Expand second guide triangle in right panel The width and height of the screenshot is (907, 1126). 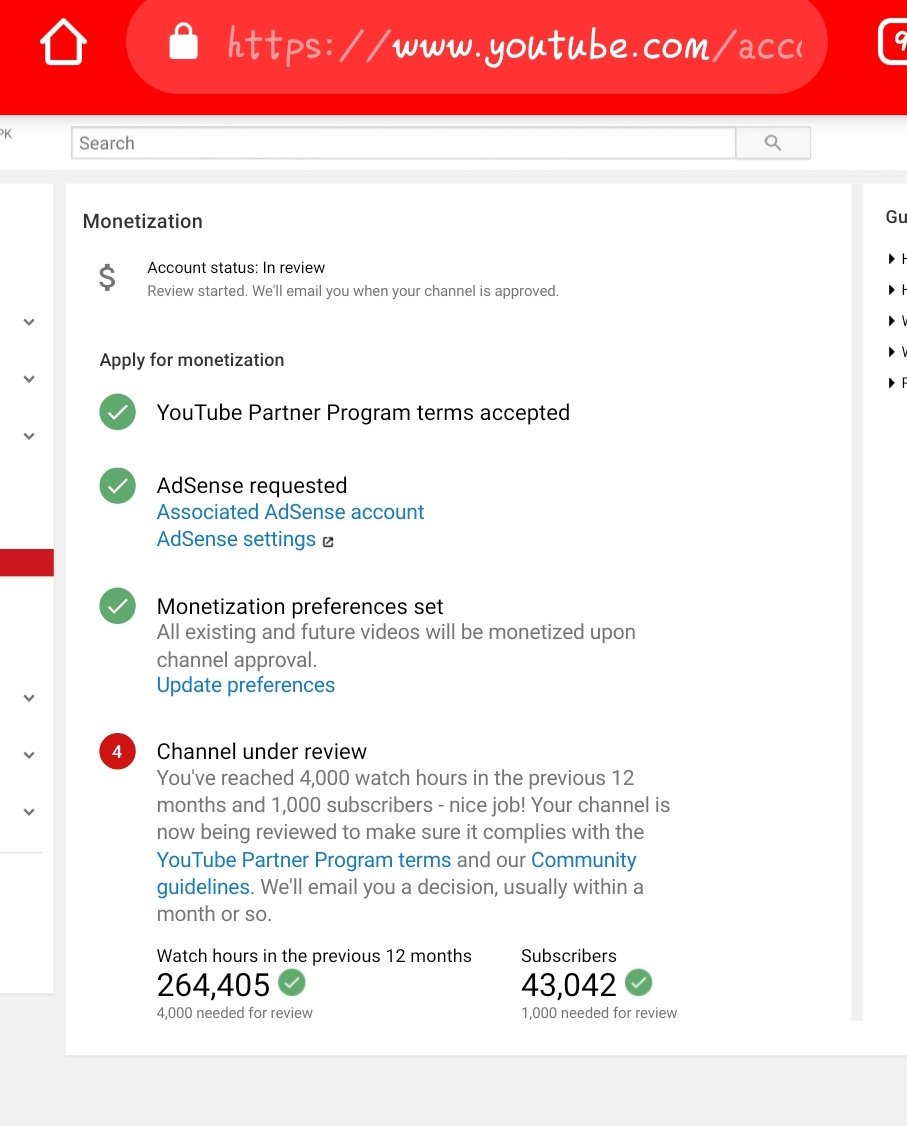[x=891, y=289]
